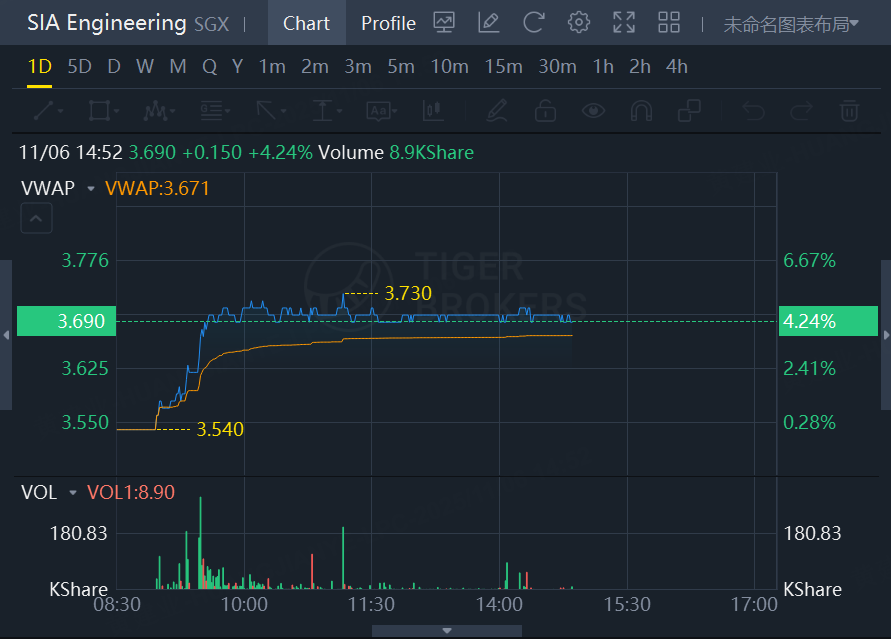Undo last drawing action
Image resolution: width=891 pixels, height=639 pixels.
[x=754, y=111]
